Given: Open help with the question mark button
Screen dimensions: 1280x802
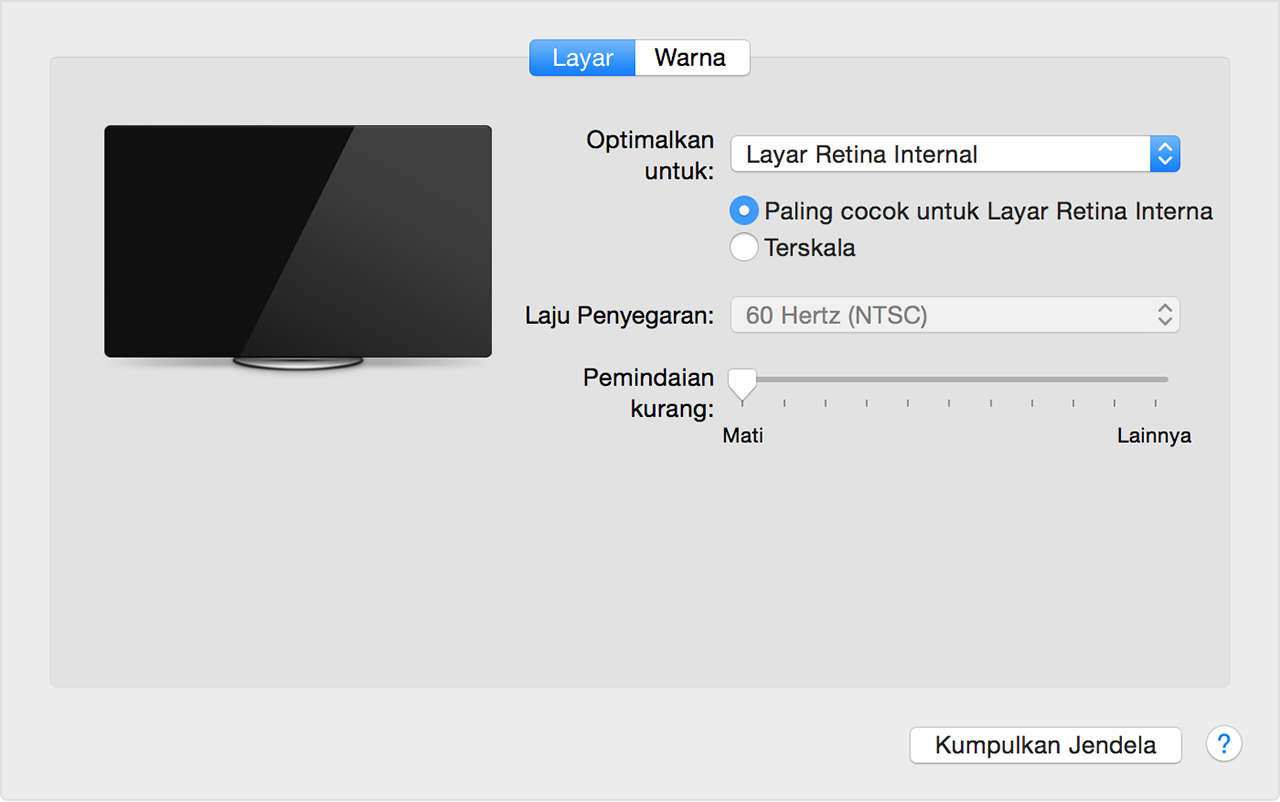Looking at the screenshot, I should (x=1224, y=744).
